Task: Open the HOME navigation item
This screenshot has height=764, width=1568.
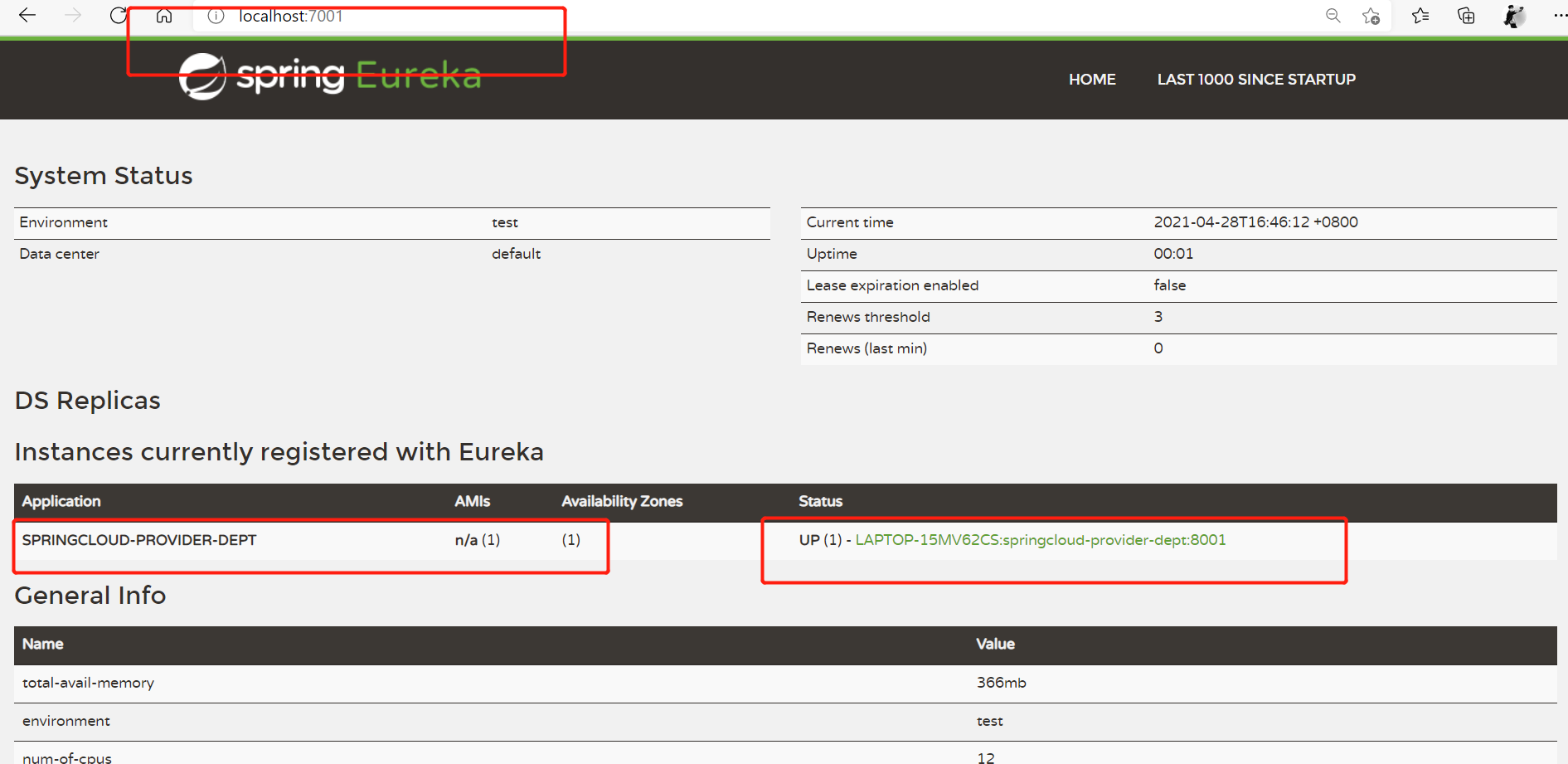Action: [x=1092, y=80]
